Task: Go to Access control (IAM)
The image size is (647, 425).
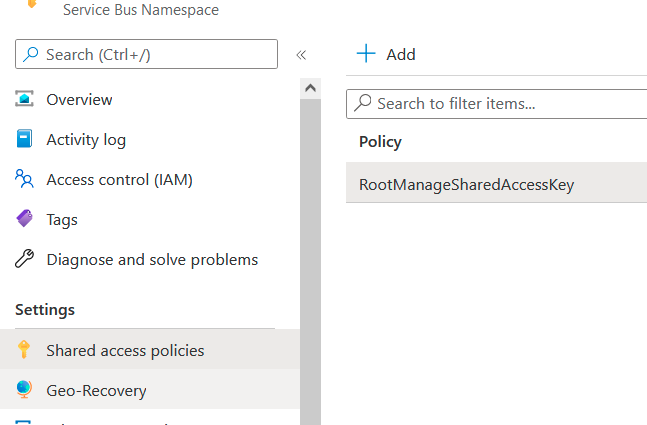Action: (119, 180)
